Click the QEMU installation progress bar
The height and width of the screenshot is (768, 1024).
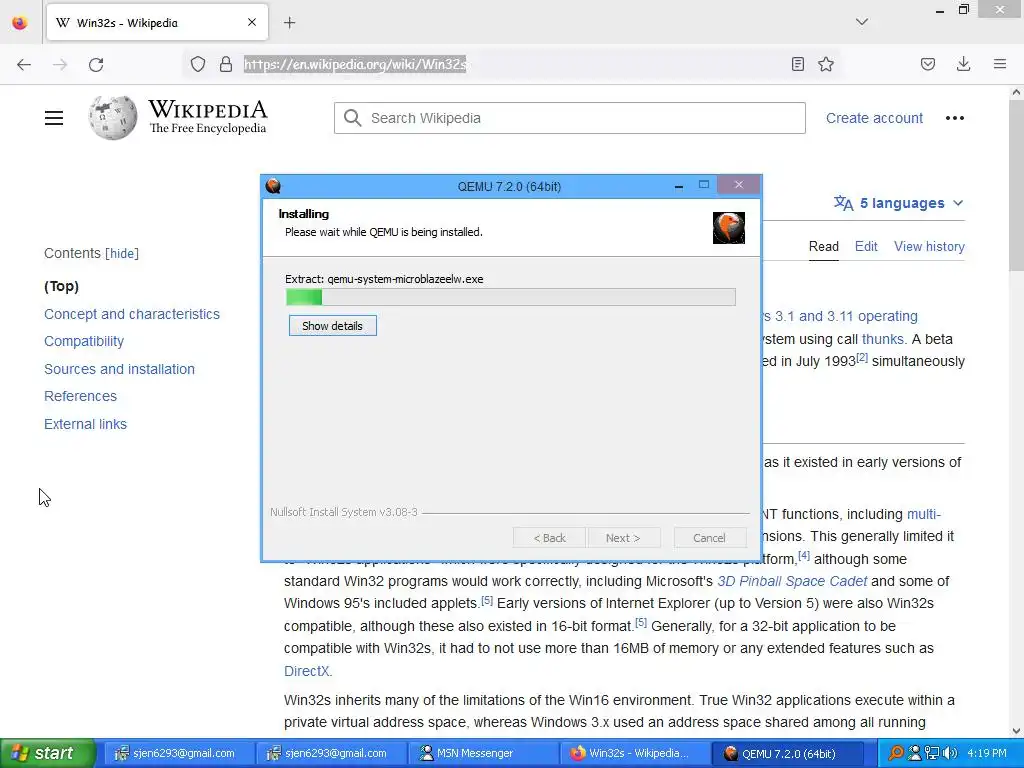(511, 297)
